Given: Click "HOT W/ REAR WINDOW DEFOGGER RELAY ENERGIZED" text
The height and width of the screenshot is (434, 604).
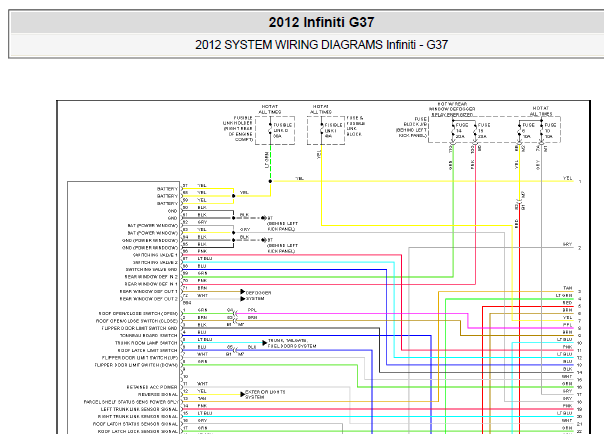Looking at the screenshot, I should (x=452, y=109).
